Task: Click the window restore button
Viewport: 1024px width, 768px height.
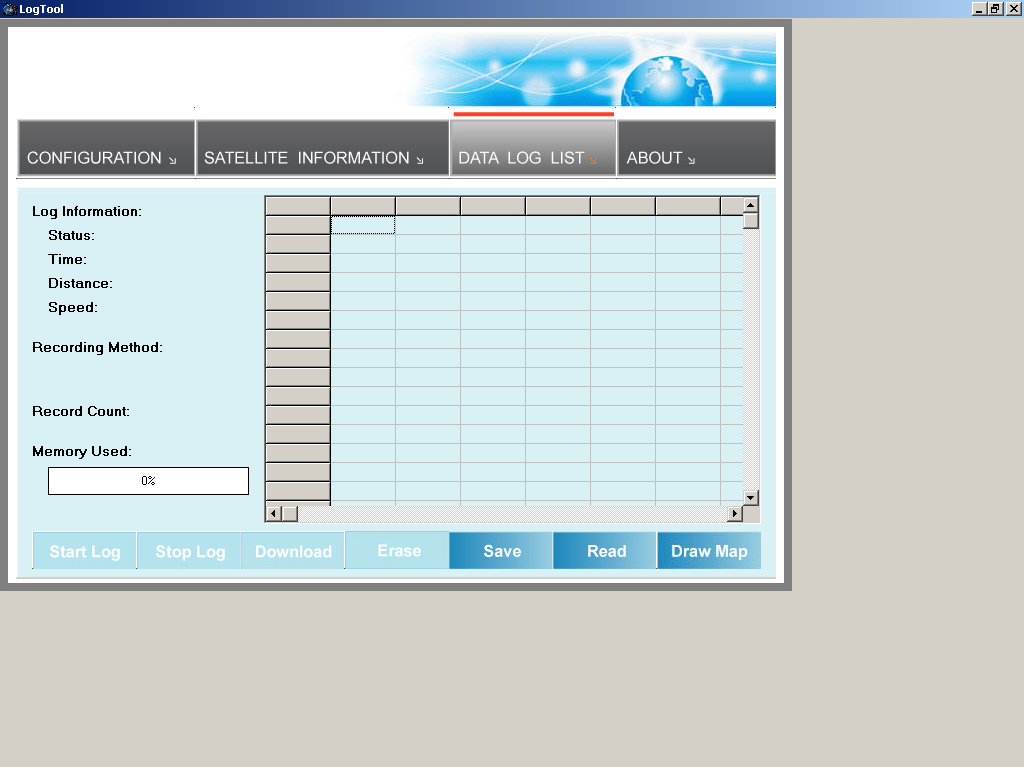Action: pos(995,9)
